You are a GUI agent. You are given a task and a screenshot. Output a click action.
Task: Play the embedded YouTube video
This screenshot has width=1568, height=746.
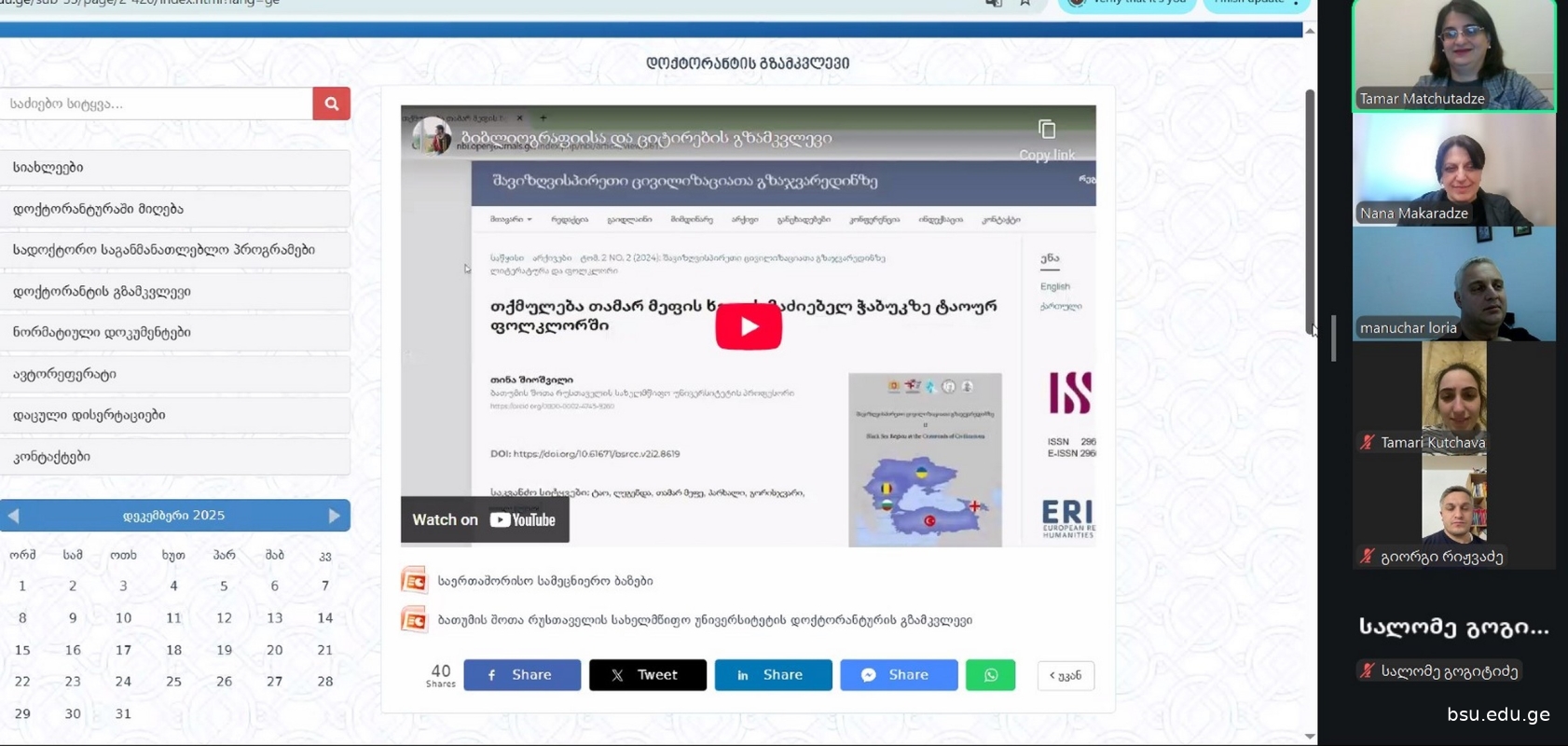point(748,326)
